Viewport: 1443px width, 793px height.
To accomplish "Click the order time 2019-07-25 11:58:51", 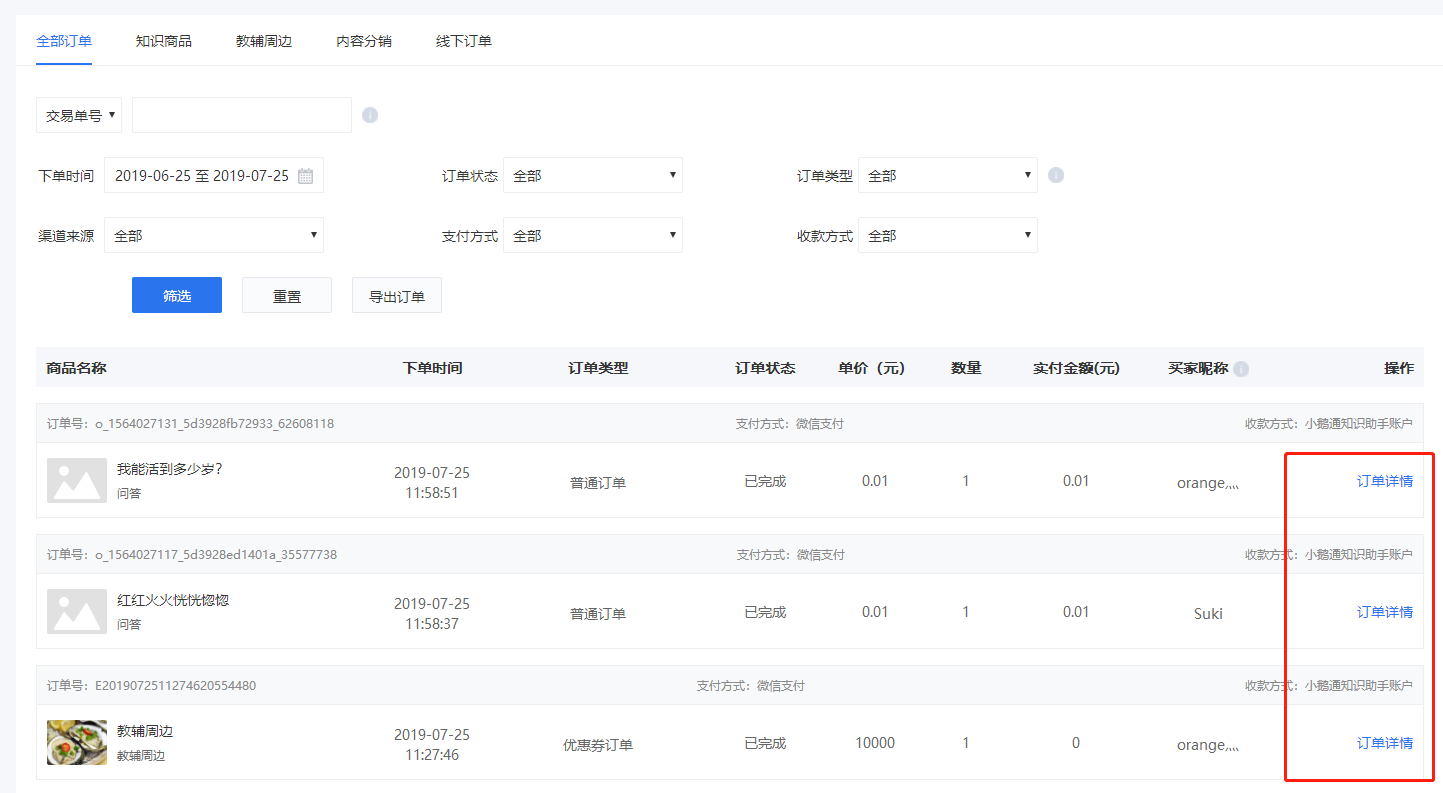I will (x=432, y=482).
